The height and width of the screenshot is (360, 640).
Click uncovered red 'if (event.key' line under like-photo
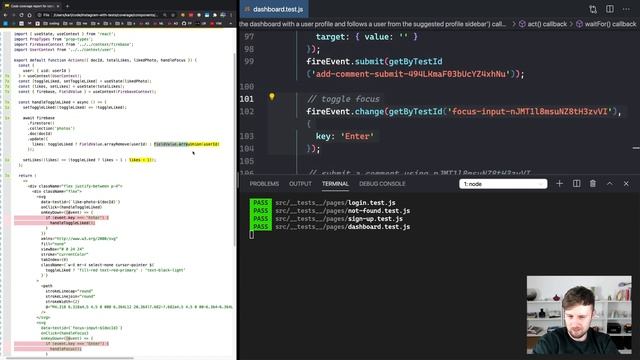coord(61,218)
